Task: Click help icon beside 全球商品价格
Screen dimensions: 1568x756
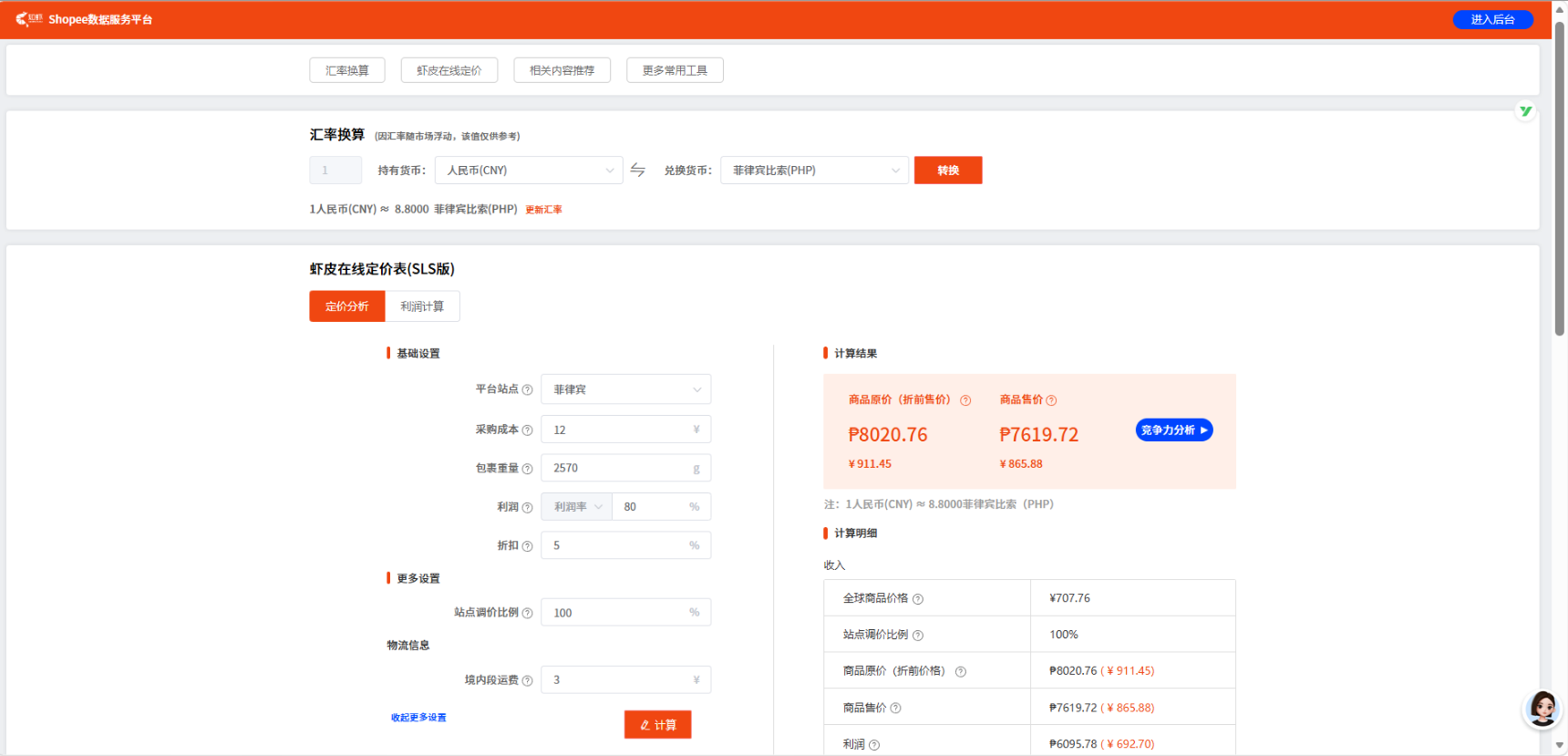Action: (918, 599)
